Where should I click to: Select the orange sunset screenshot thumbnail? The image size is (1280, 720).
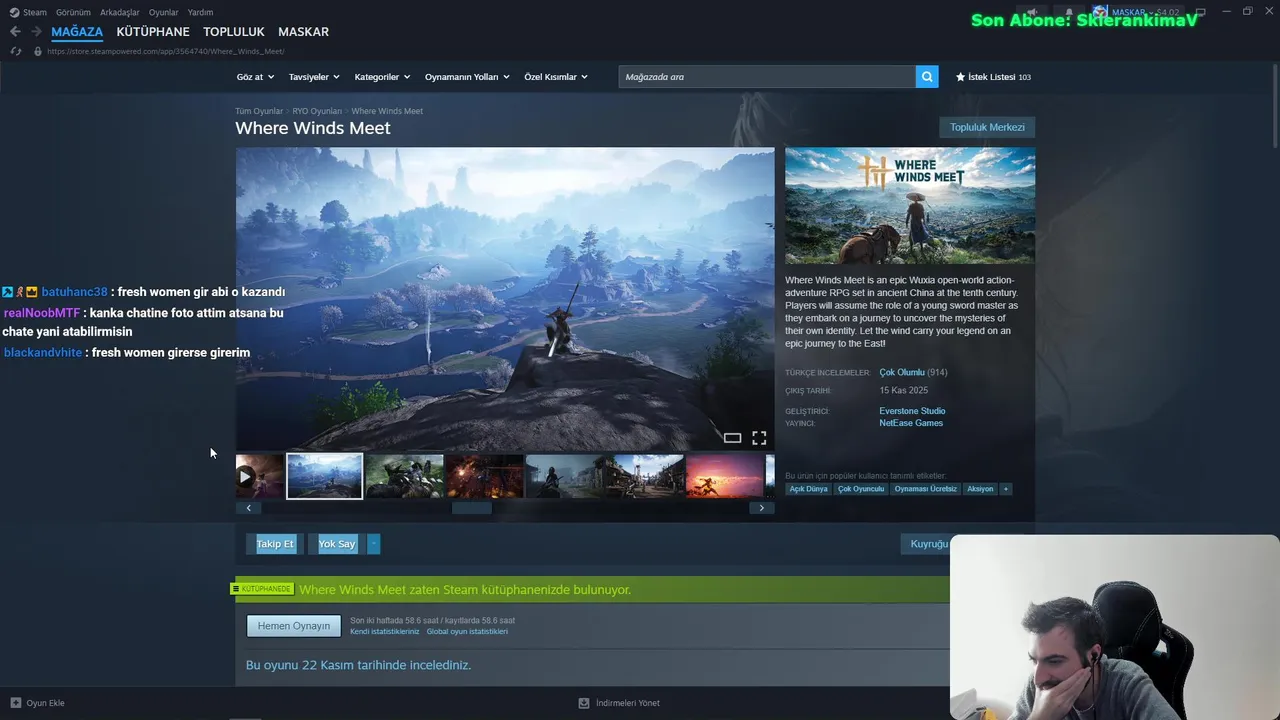coord(725,476)
